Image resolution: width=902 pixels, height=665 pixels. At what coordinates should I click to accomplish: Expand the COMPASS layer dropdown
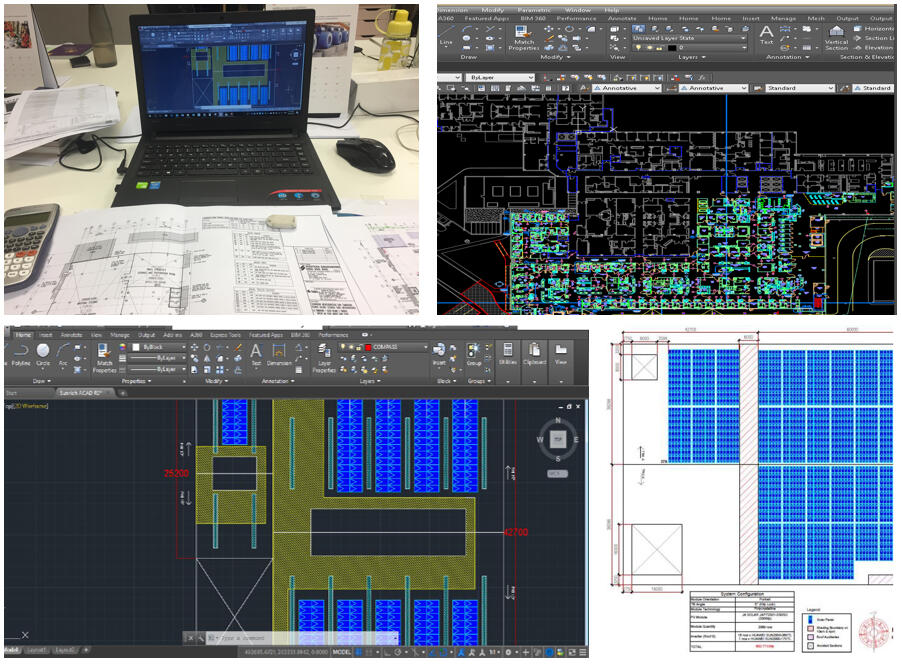tap(424, 347)
